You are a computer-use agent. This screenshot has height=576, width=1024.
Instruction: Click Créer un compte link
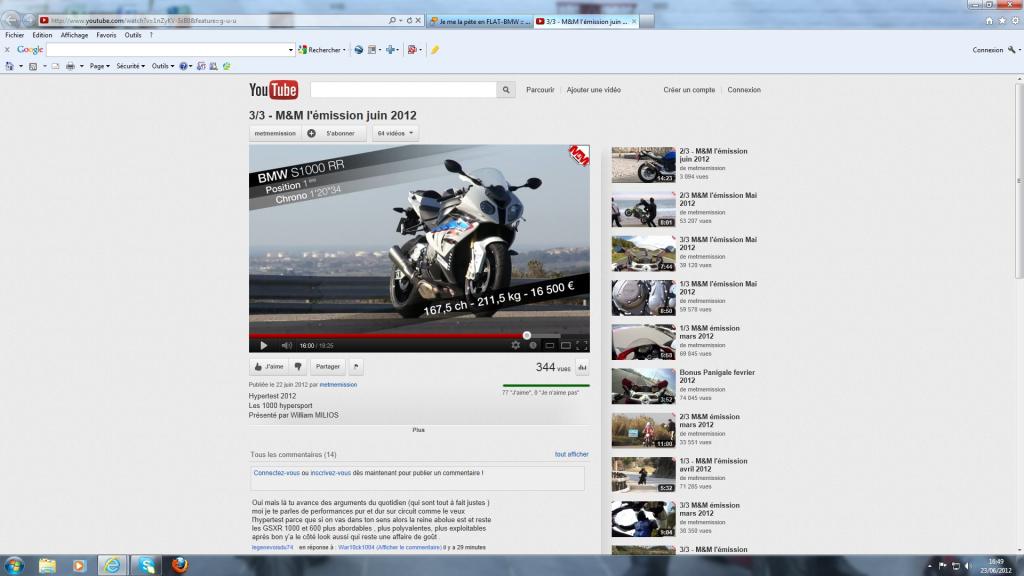(689, 90)
